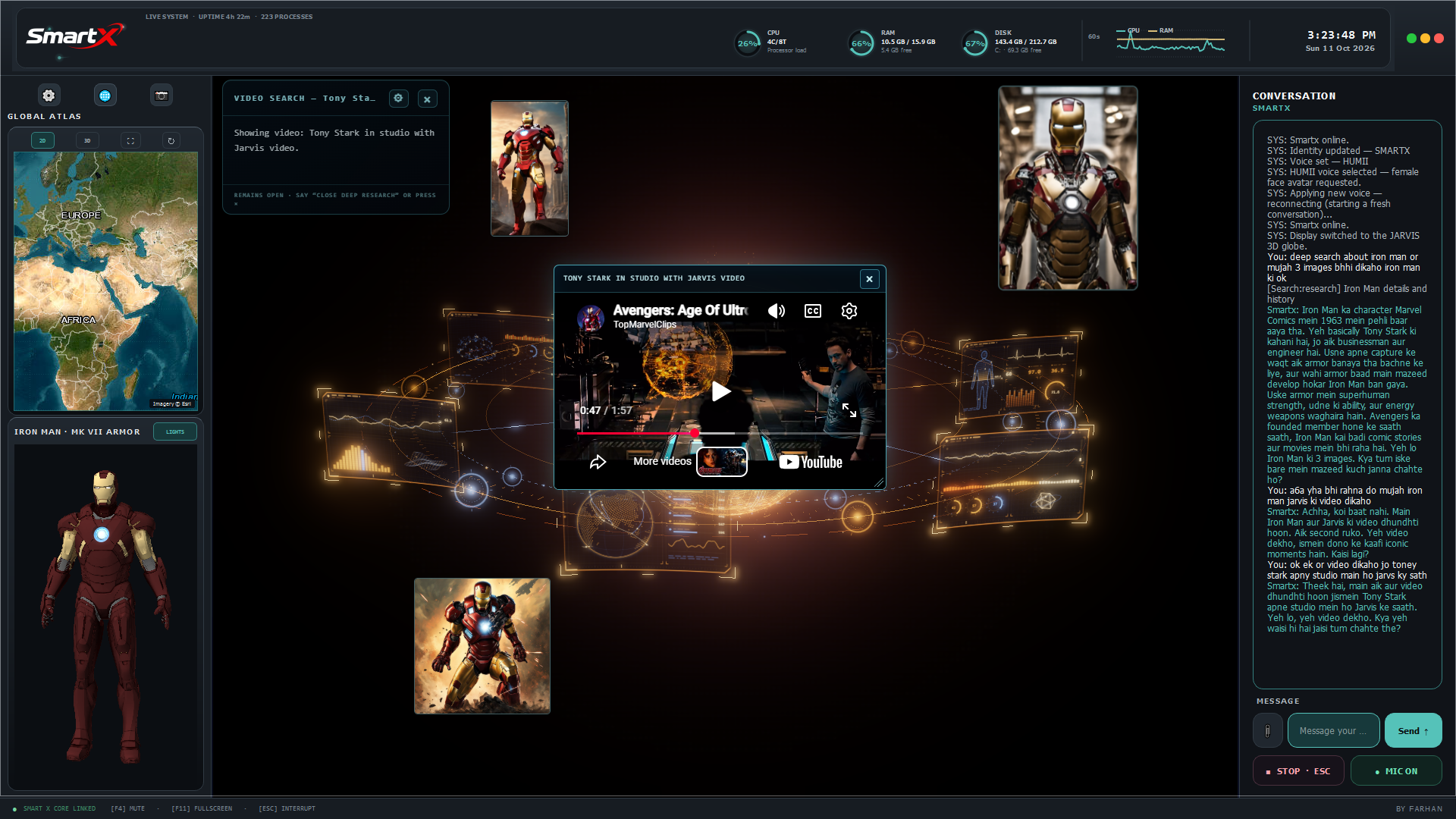Open the bottom Iron Man landing-pose image
The width and height of the screenshot is (1456, 819).
pos(482,646)
